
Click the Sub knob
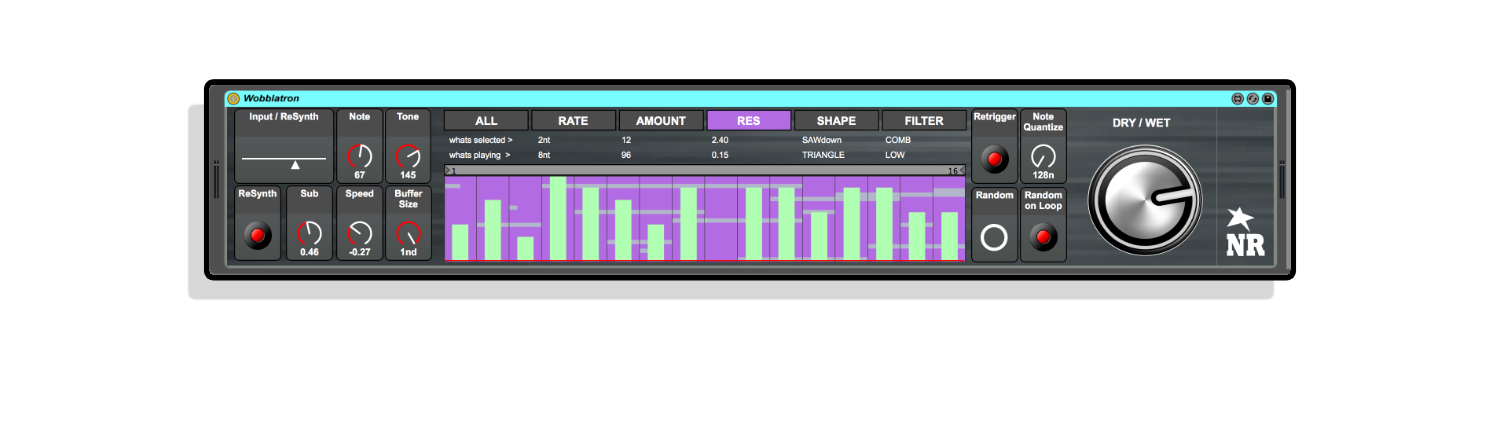[x=309, y=233]
